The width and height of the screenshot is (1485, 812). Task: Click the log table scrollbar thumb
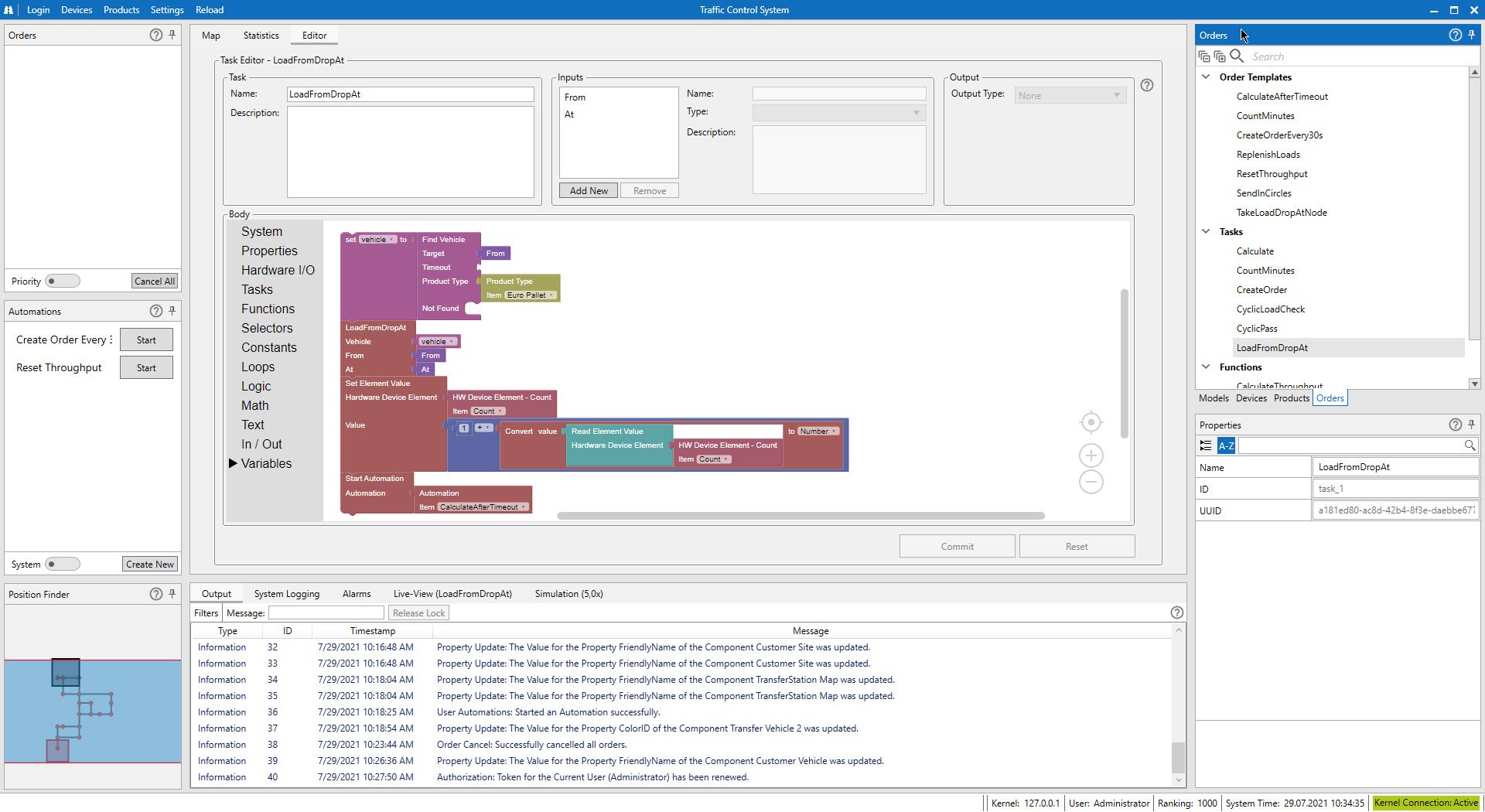tap(1178, 757)
